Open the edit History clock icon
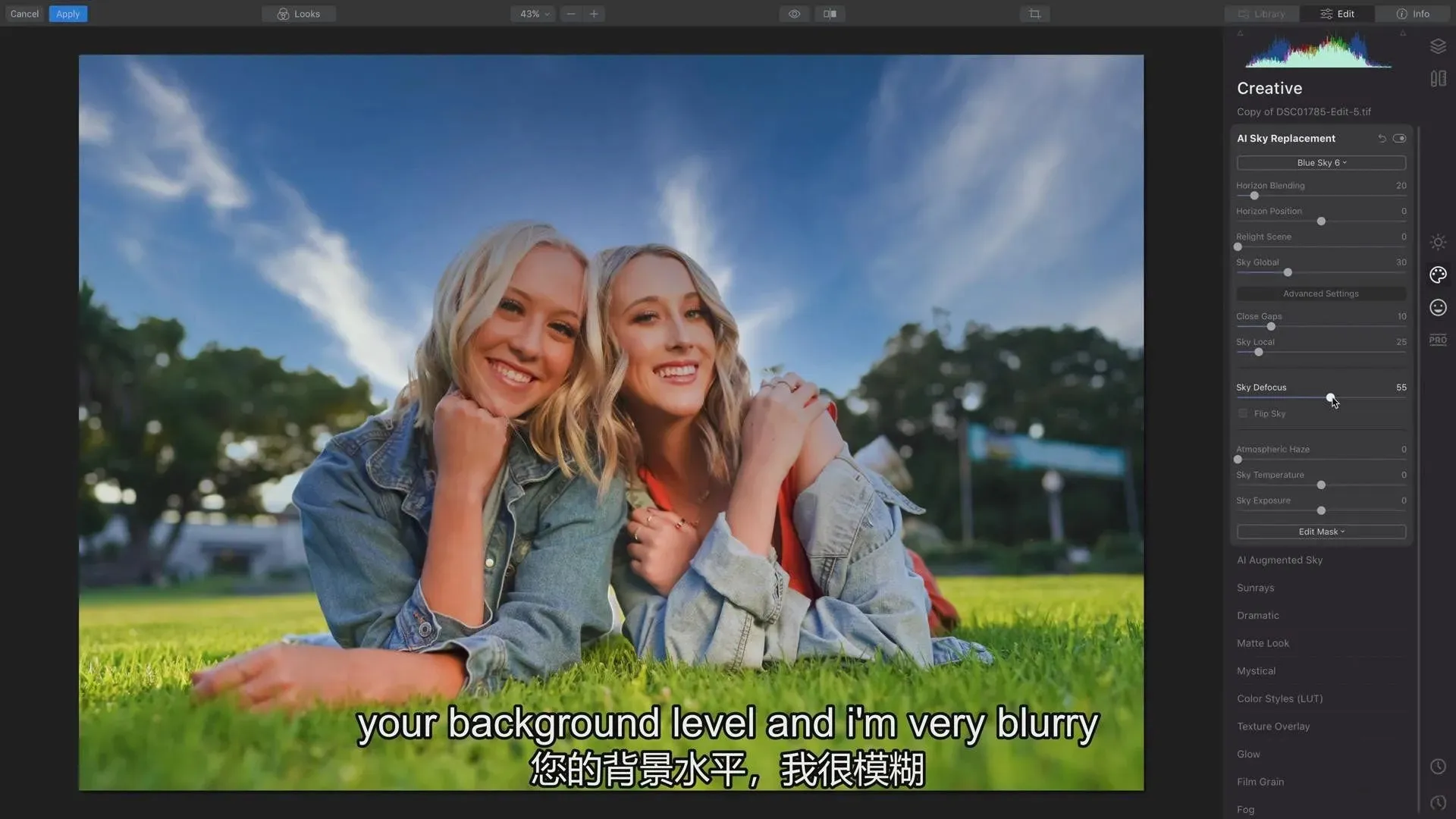Image resolution: width=1456 pixels, height=819 pixels. tap(1438, 767)
